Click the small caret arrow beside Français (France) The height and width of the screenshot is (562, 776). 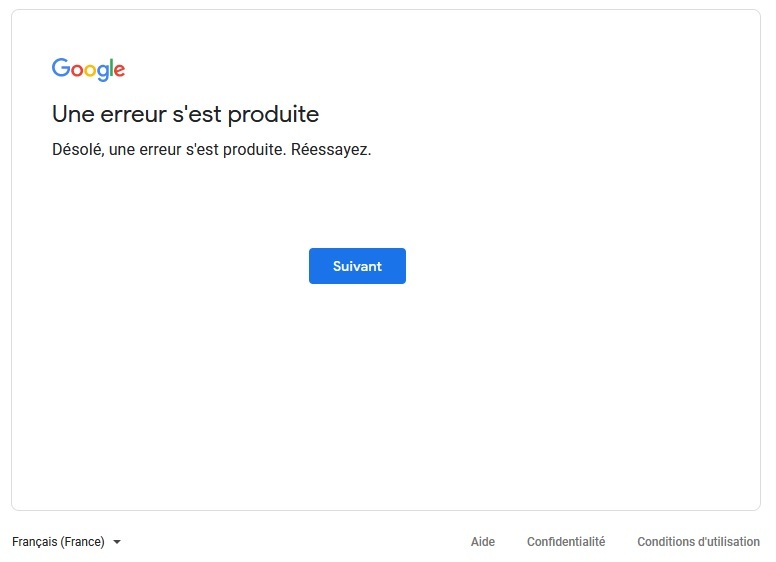[x=117, y=542]
